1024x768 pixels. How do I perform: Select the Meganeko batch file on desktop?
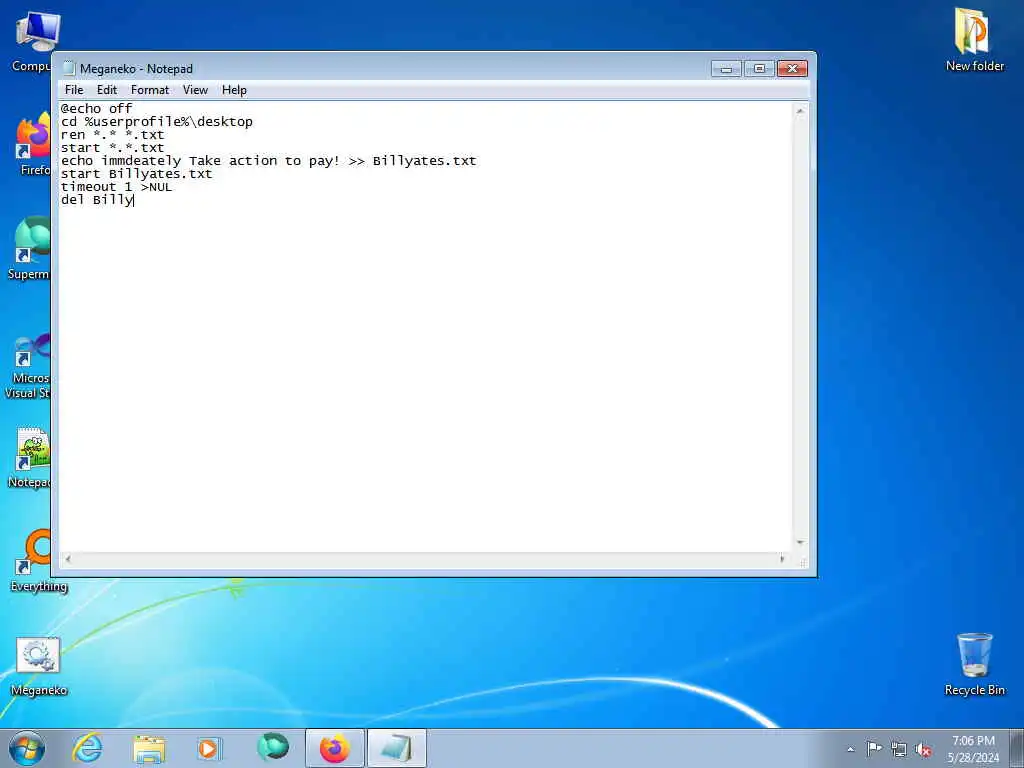pos(38,666)
